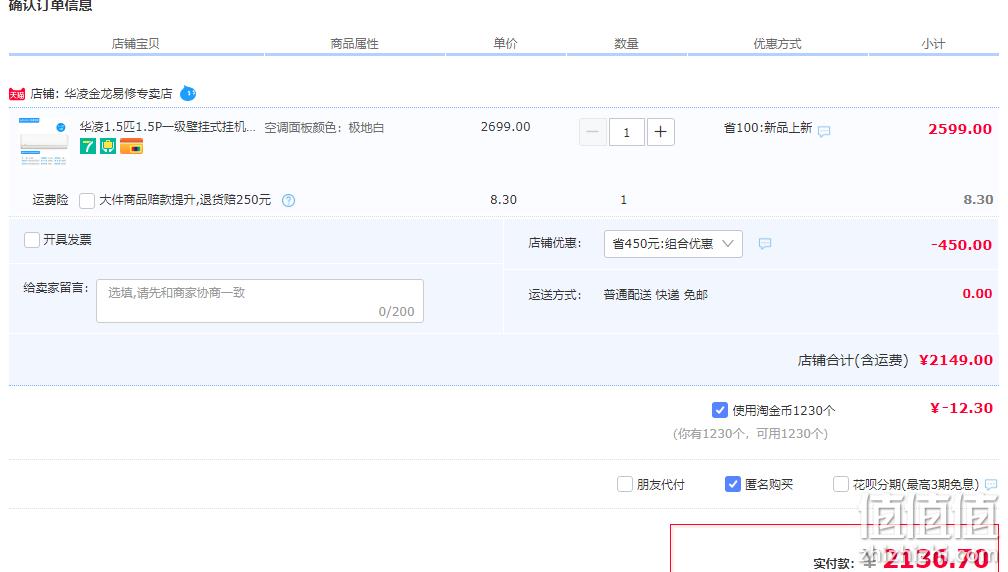1008x572 pixels.
Task: Click the seller message text box
Action: (260, 301)
